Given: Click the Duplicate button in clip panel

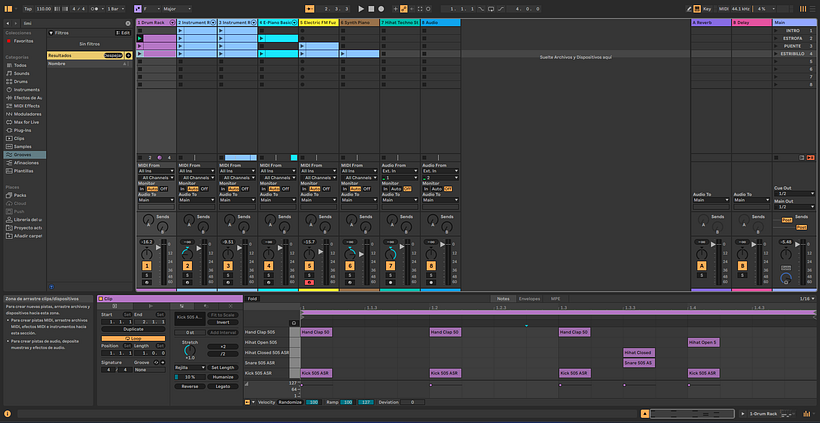Looking at the screenshot, I should [133, 329].
